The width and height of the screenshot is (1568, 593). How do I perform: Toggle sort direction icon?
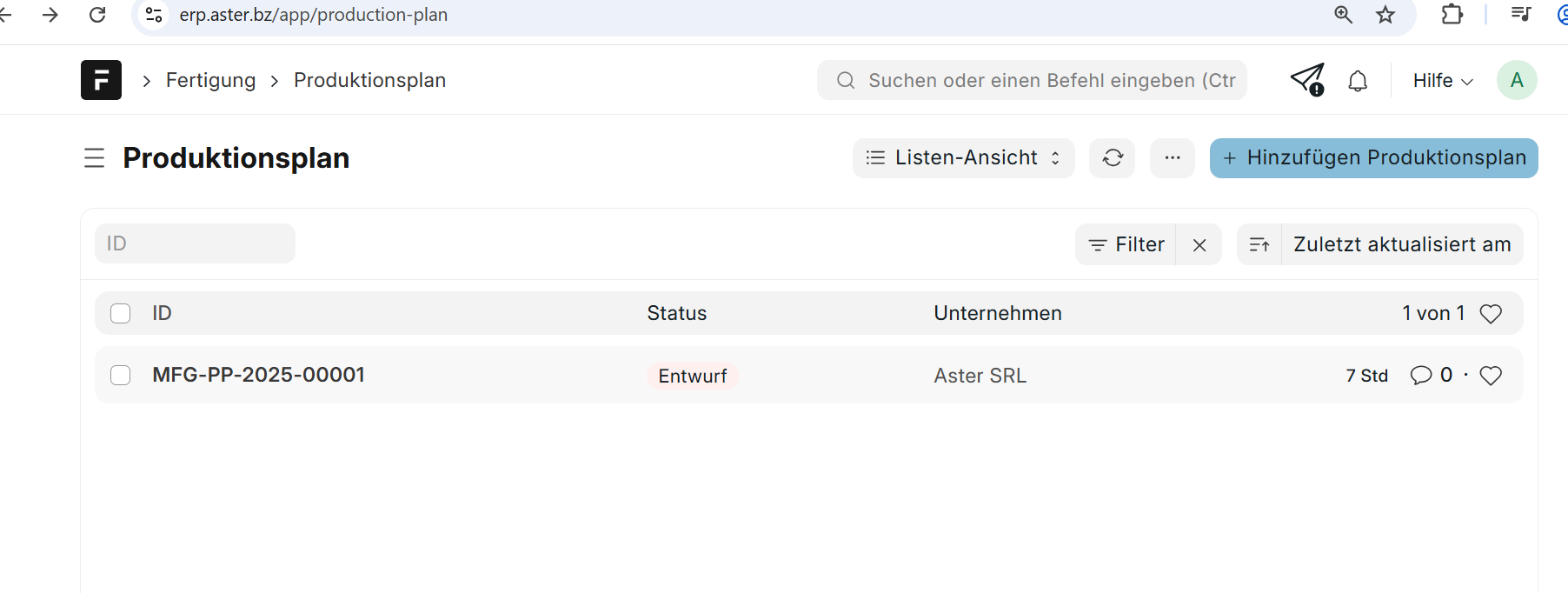1259,245
